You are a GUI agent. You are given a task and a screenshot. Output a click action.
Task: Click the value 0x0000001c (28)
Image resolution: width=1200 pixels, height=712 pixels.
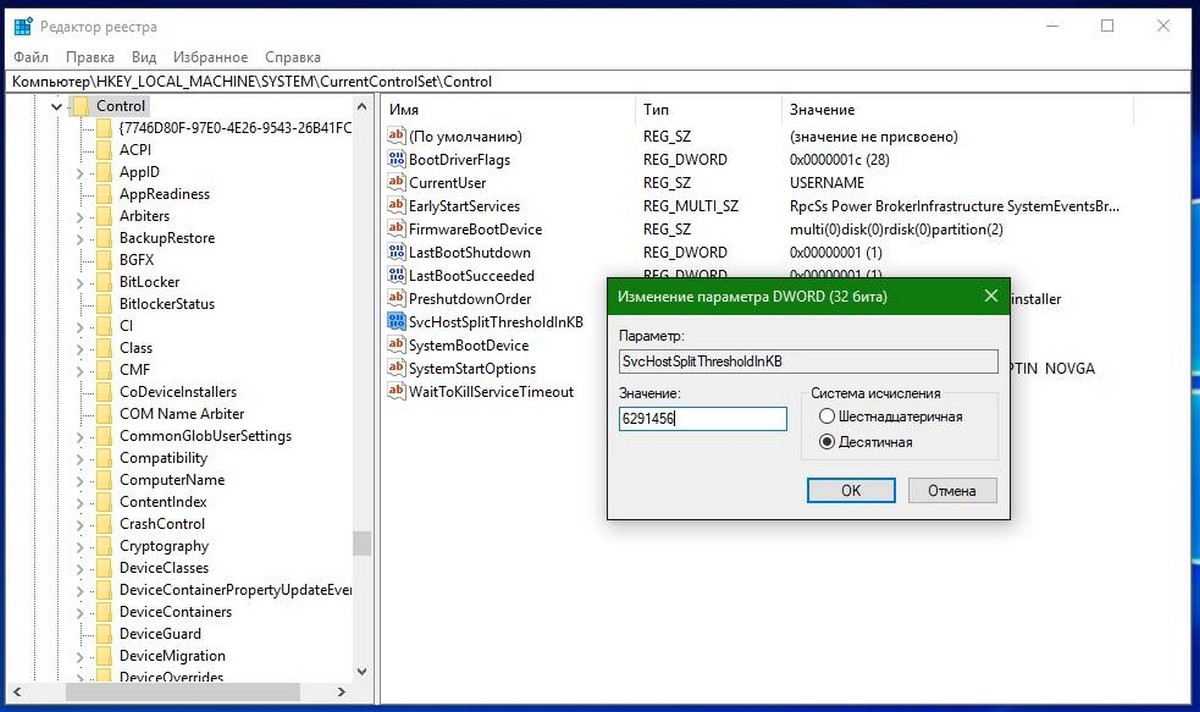[x=839, y=160]
